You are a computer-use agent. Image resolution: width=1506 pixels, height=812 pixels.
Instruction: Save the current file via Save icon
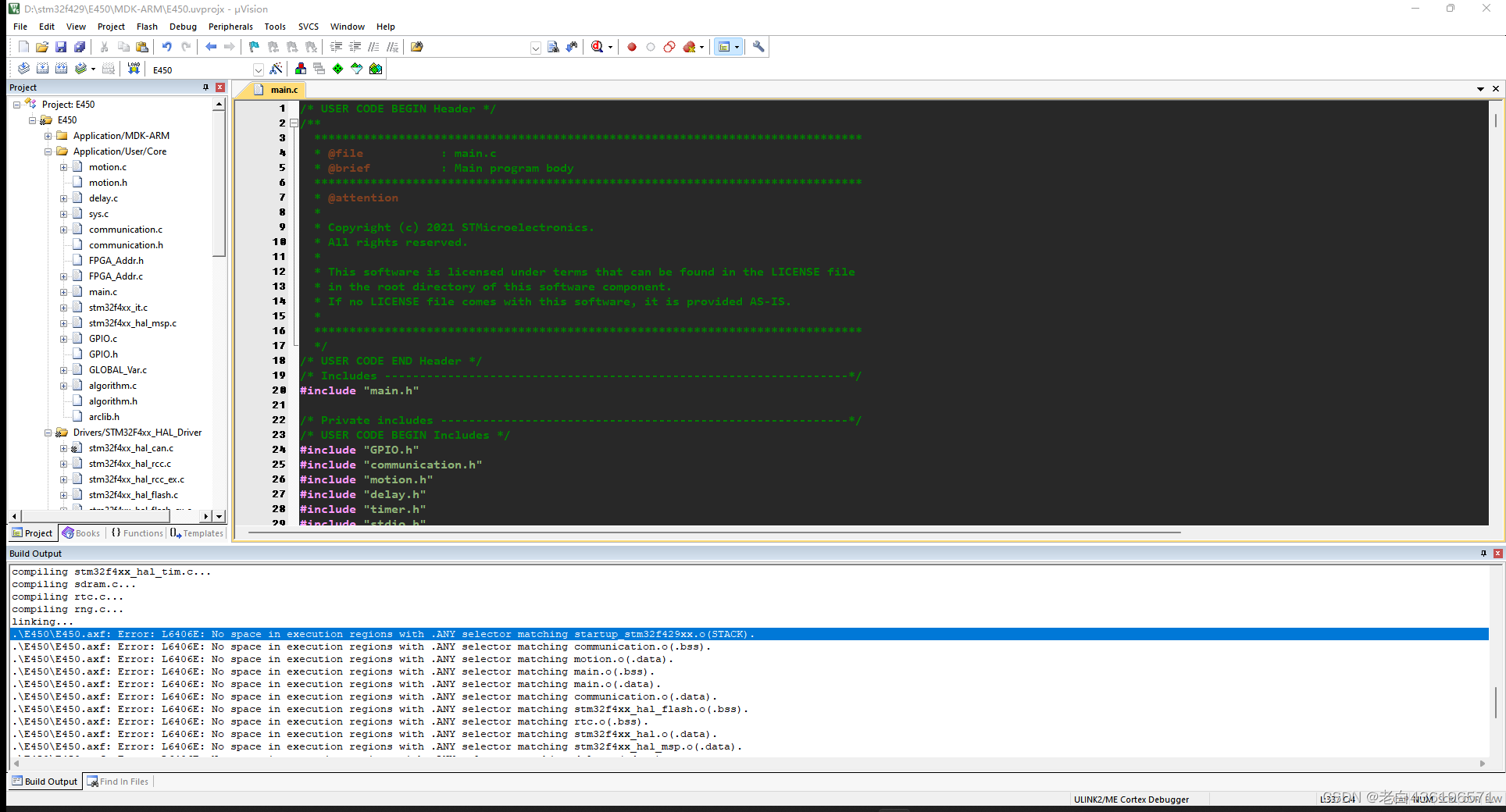pos(61,47)
